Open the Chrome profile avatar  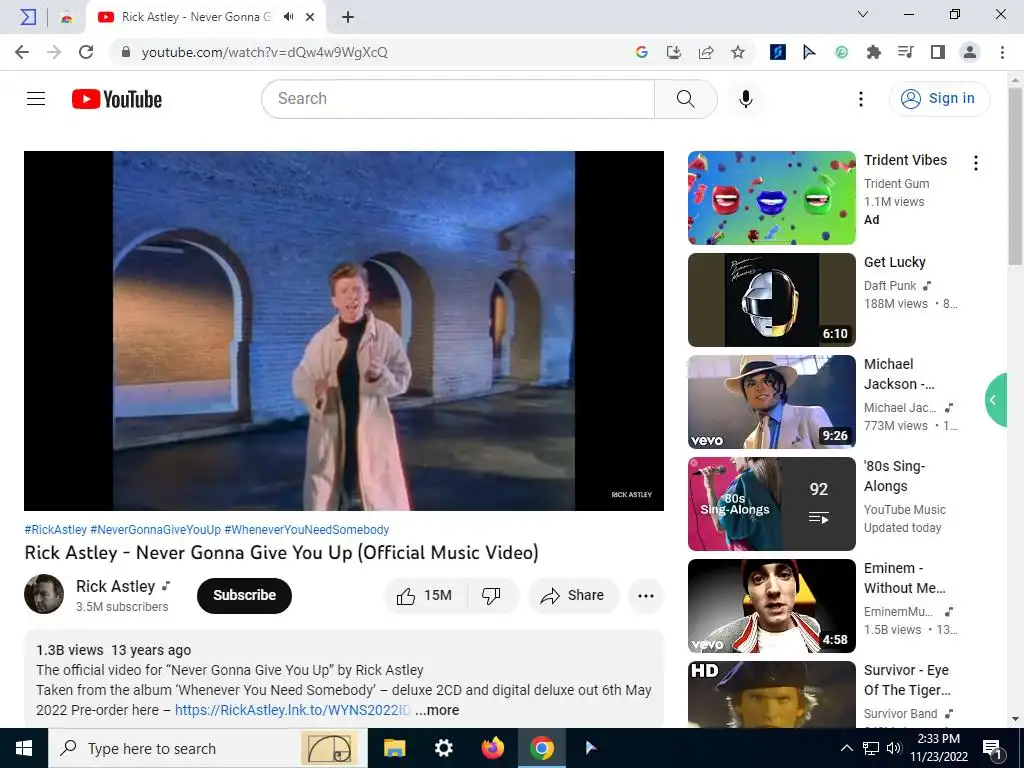pyautogui.click(x=970, y=52)
